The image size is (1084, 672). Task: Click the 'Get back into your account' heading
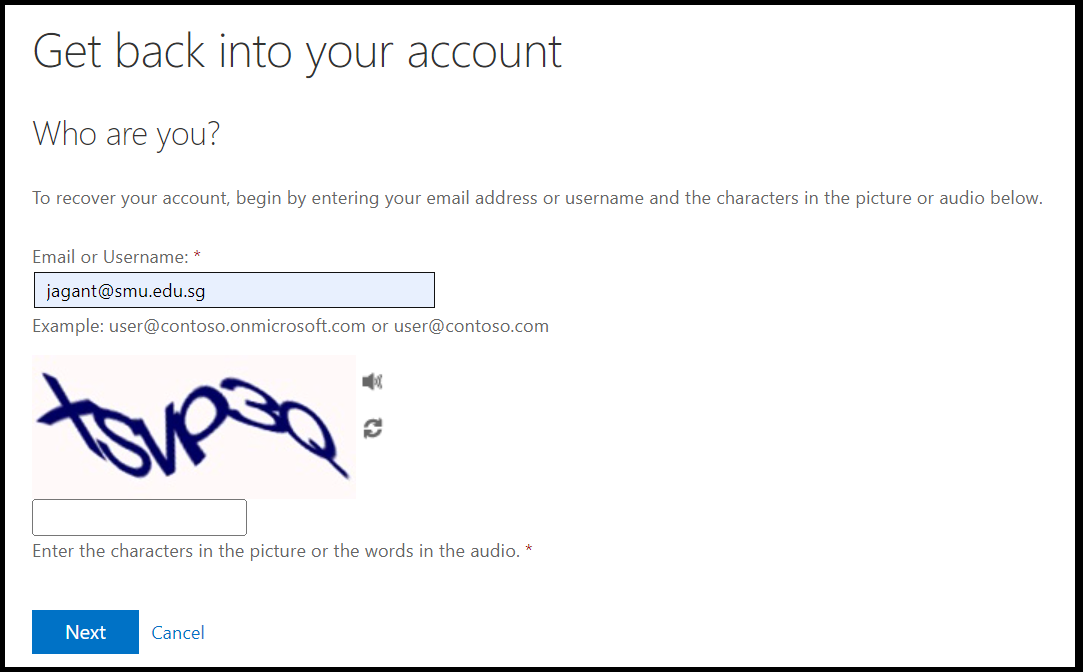298,51
